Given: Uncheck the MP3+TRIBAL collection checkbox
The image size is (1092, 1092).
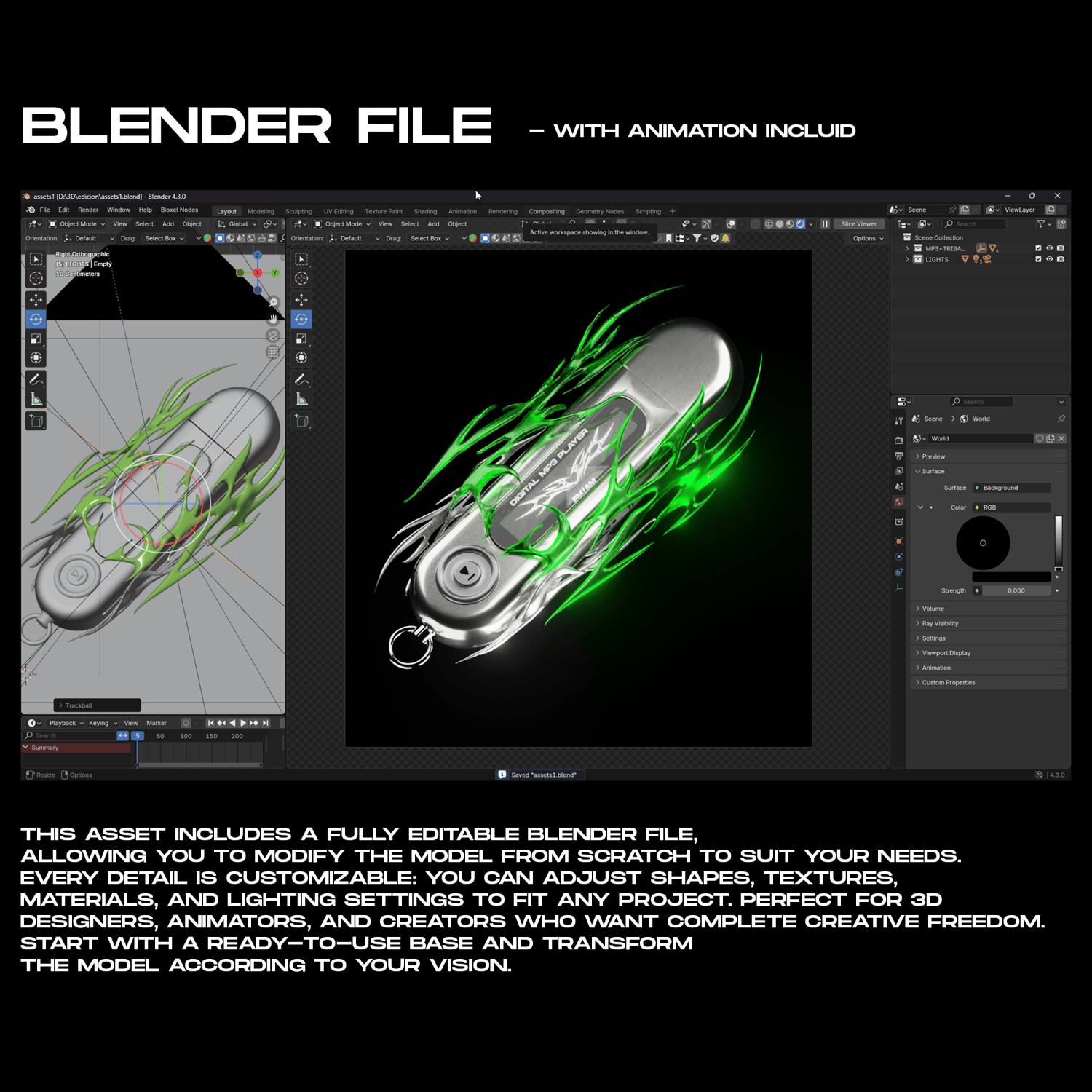Looking at the screenshot, I should (x=1038, y=248).
